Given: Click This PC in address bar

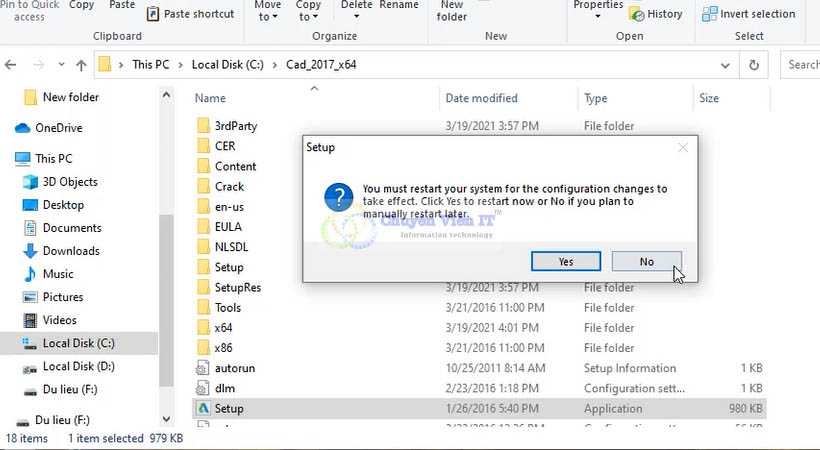Looking at the screenshot, I should 151,65.
